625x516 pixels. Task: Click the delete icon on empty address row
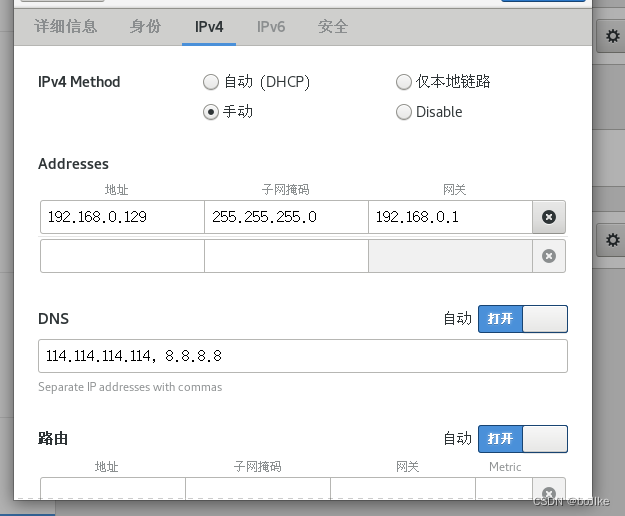[x=548, y=256]
